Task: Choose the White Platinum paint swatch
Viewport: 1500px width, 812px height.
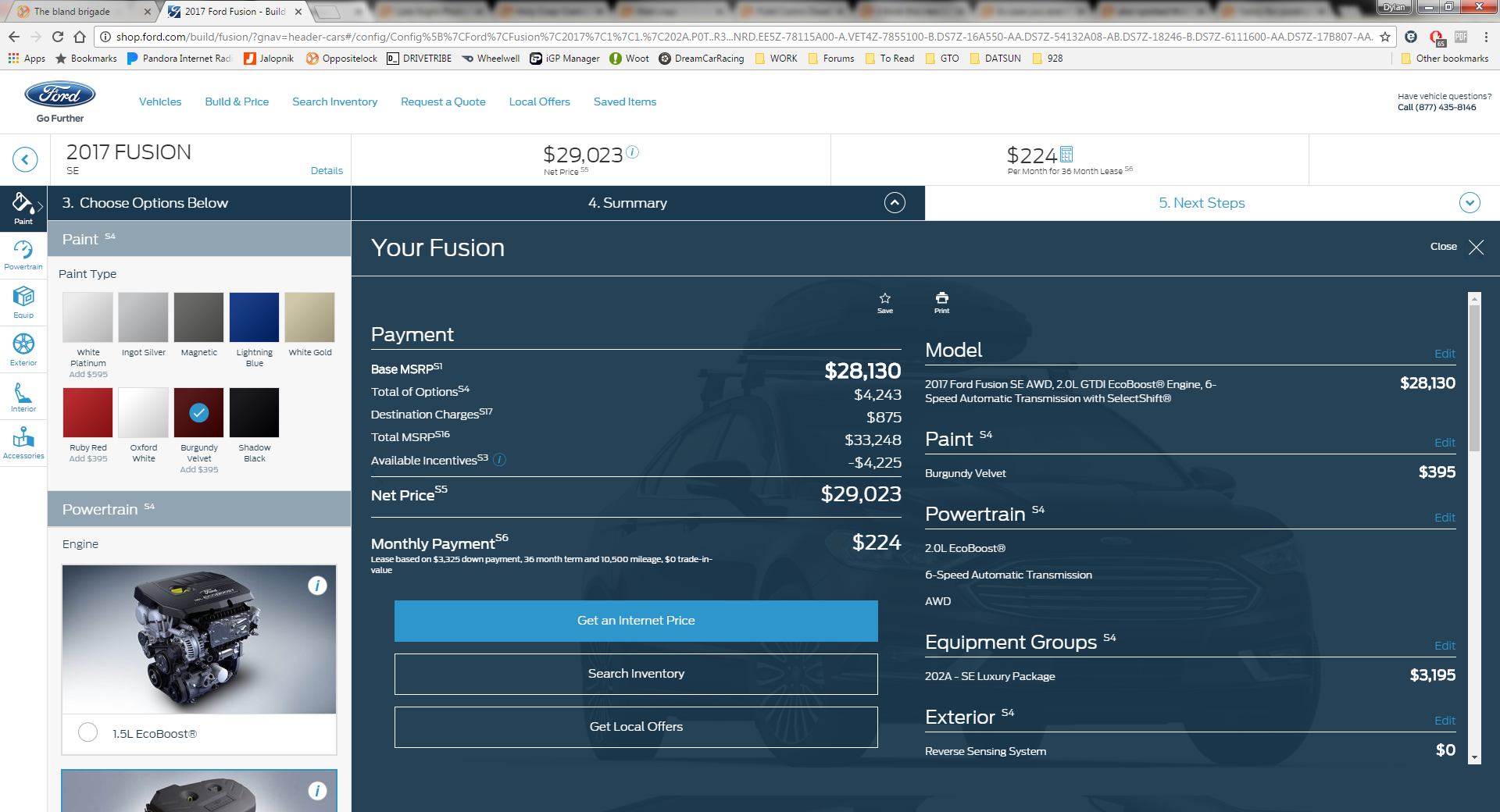Action: [88, 317]
